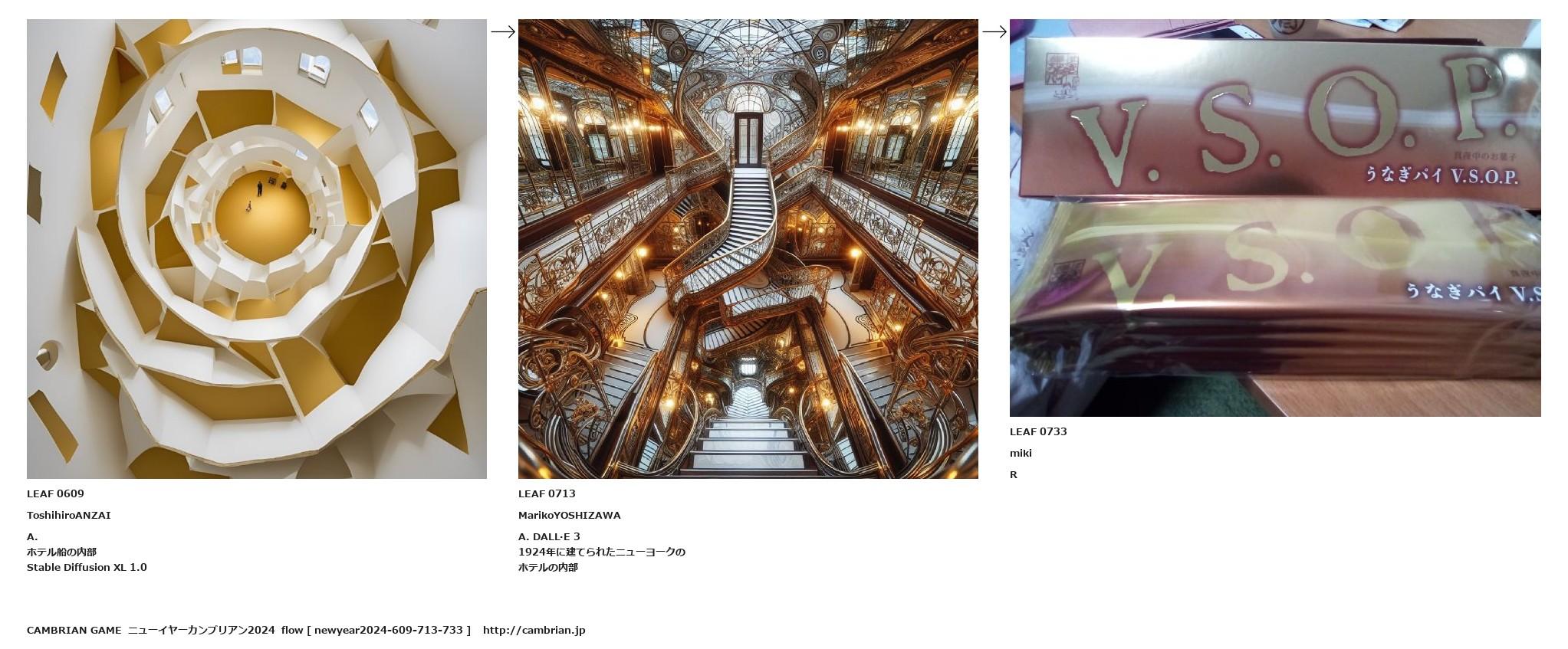Click author name miki
Image resolution: width=1568 pixels, height=649 pixels.
(1021, 453)
